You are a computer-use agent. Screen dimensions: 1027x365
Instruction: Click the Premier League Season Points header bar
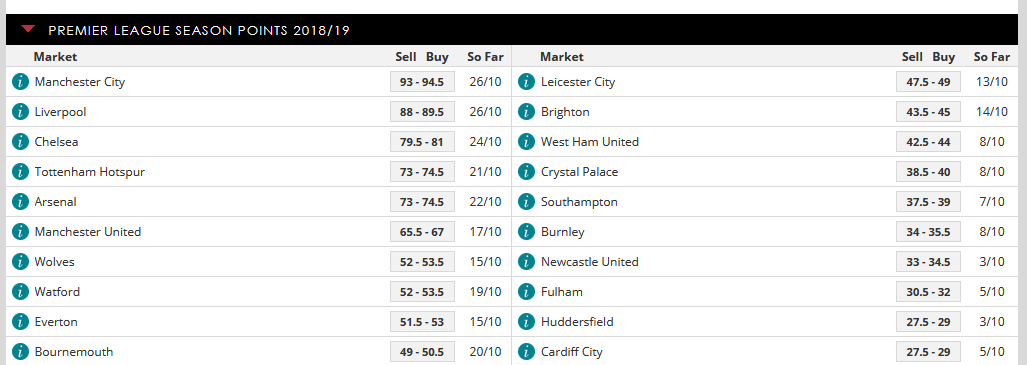pos(511,29)
